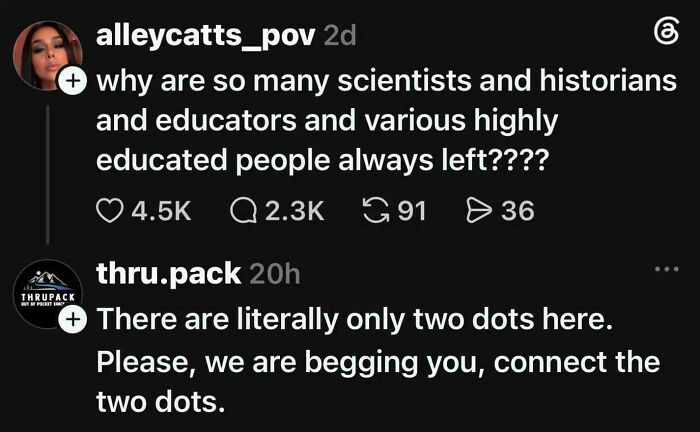Follow alleycatts_pov with the plus badge

(72, 81)
